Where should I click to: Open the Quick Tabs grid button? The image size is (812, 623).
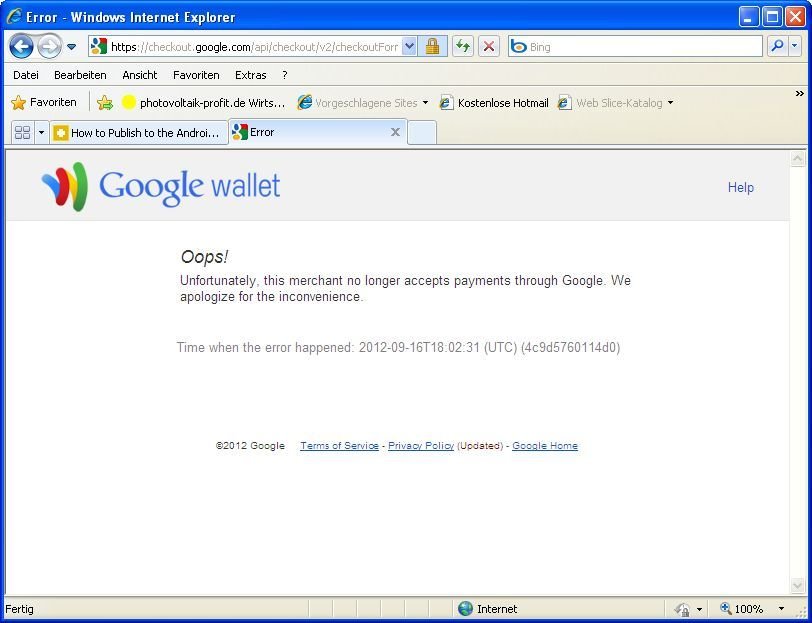(x=22, y=133)
